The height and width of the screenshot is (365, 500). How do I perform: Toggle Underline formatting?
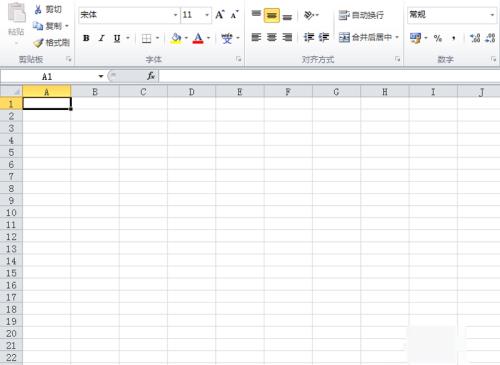click(117, 38)
